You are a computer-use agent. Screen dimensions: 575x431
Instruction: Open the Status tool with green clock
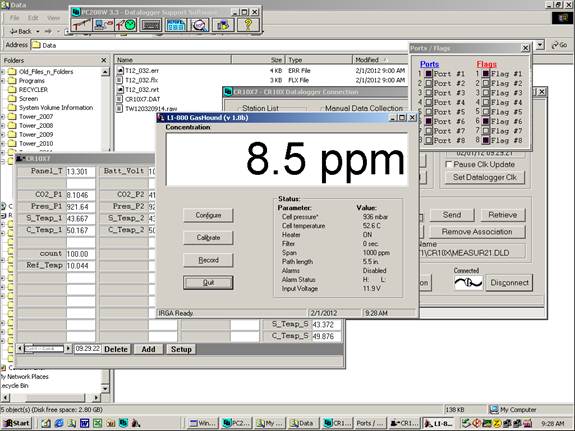click(126, 25)
